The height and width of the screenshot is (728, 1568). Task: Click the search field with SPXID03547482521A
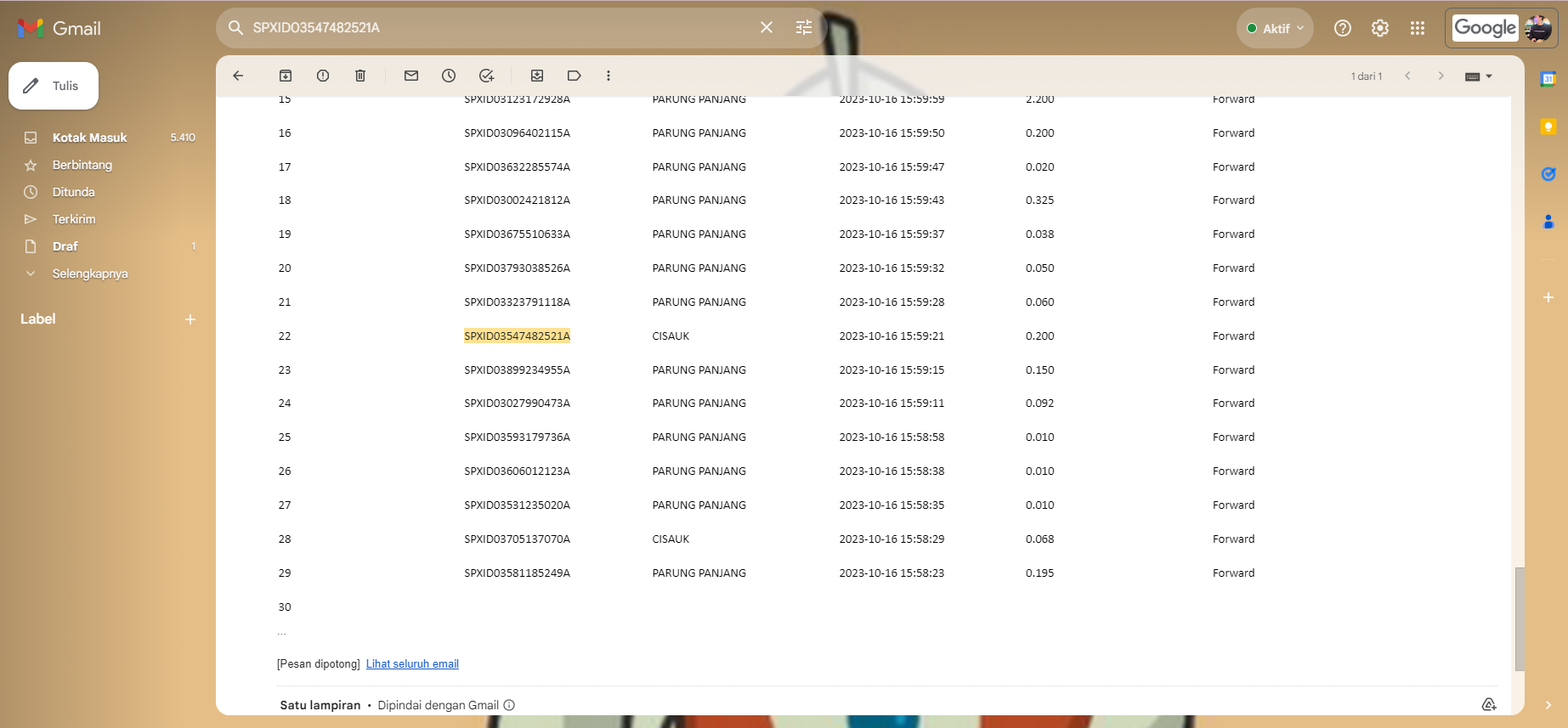(493, 28)
